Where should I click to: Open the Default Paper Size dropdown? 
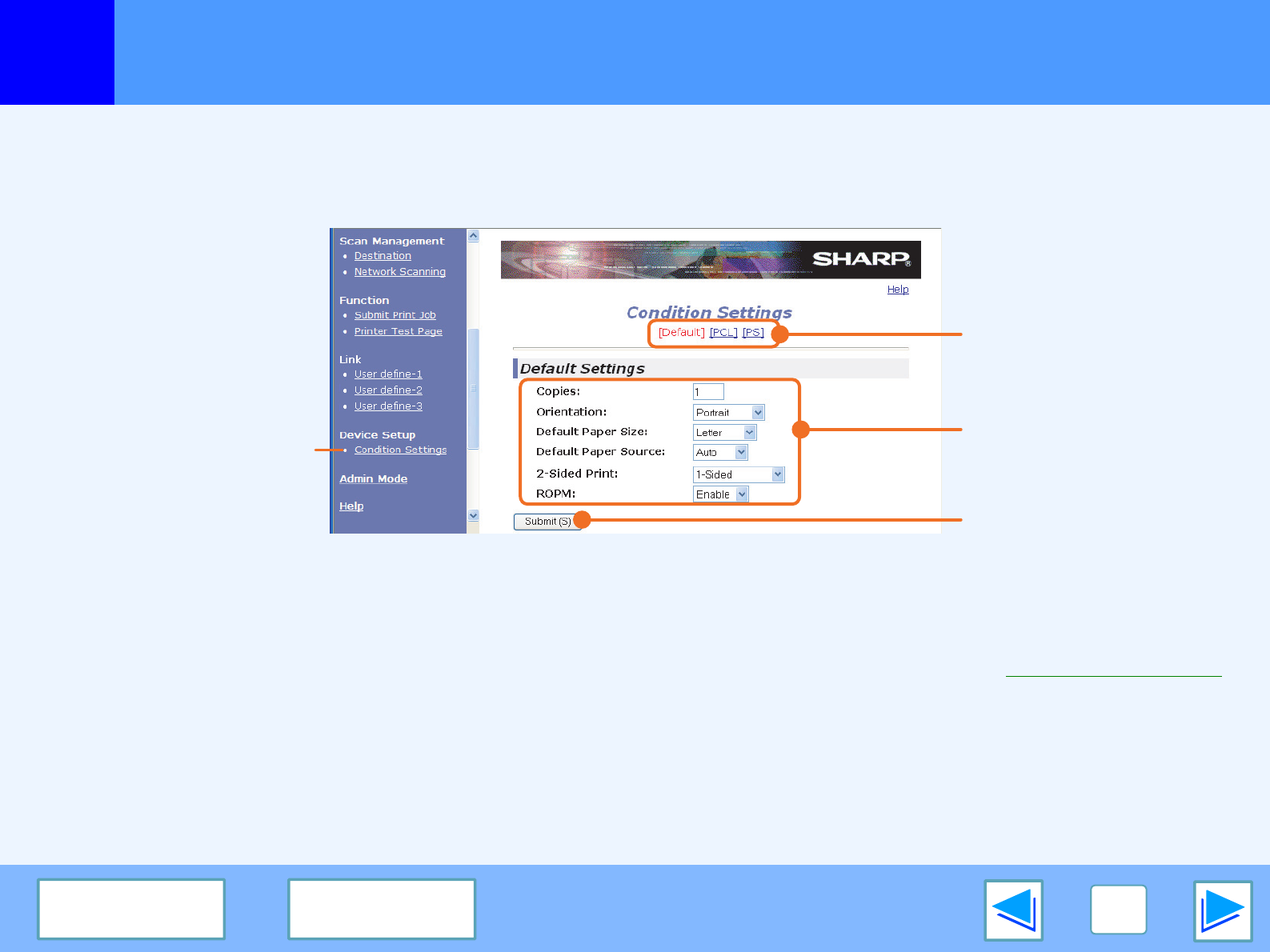coord(724,433)
